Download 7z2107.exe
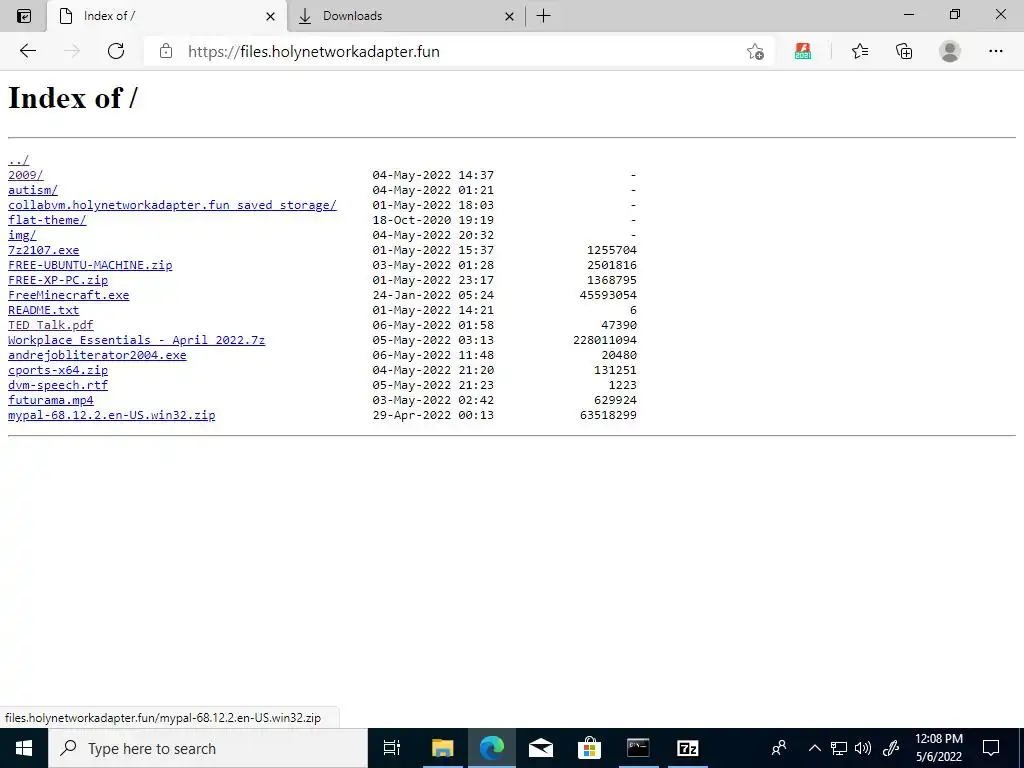 (44, 250)
